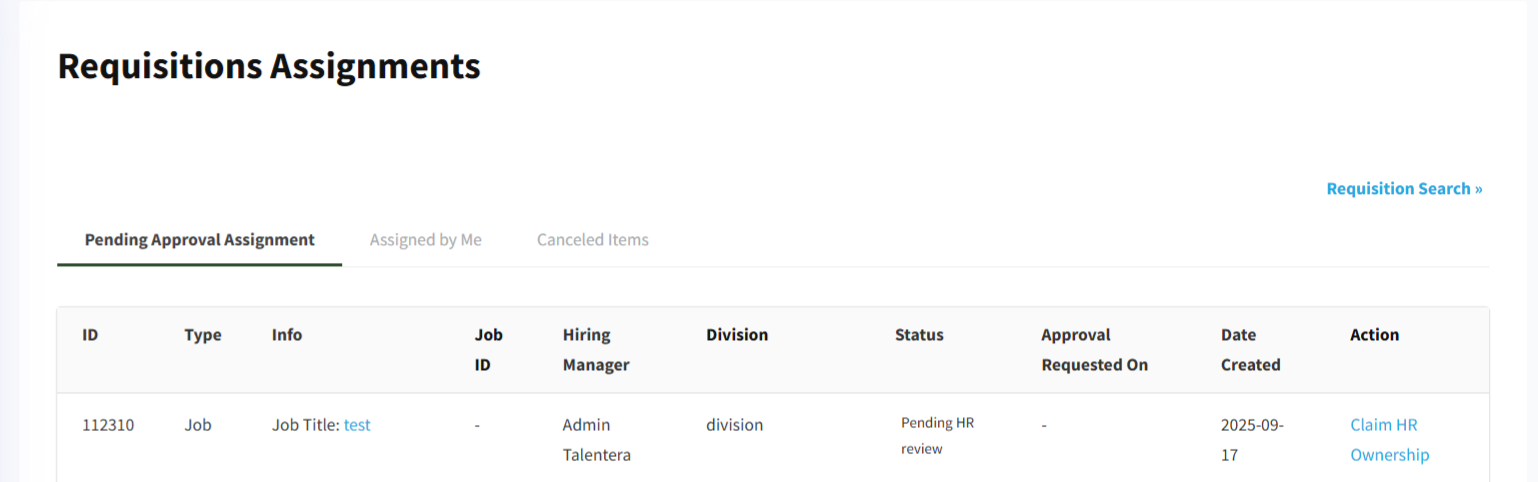Click the Pending HR review status
The width and height of the screenshot is (1538, 482).
(x=937, y=436)
